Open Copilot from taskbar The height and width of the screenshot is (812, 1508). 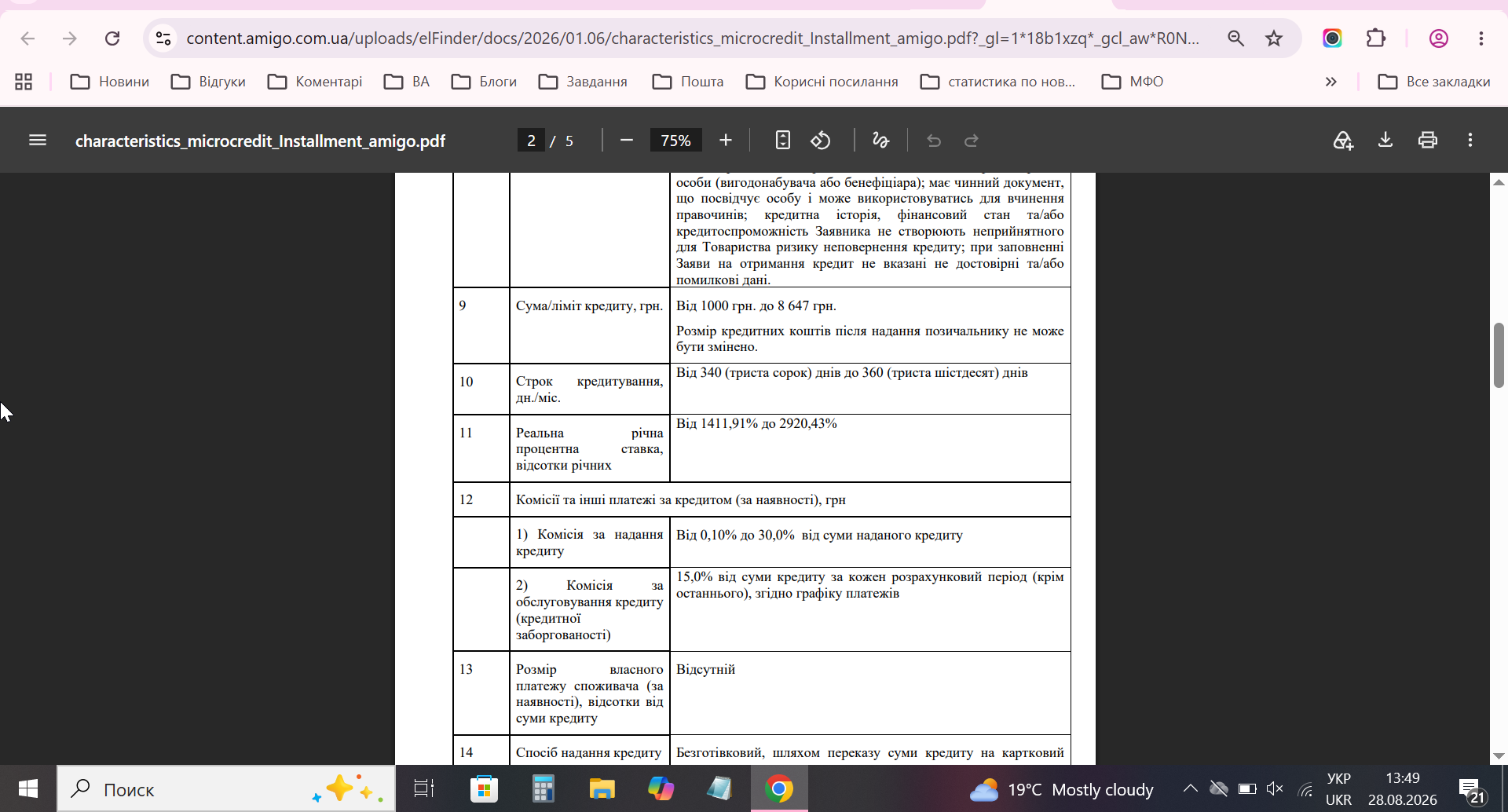click(661, 789)
